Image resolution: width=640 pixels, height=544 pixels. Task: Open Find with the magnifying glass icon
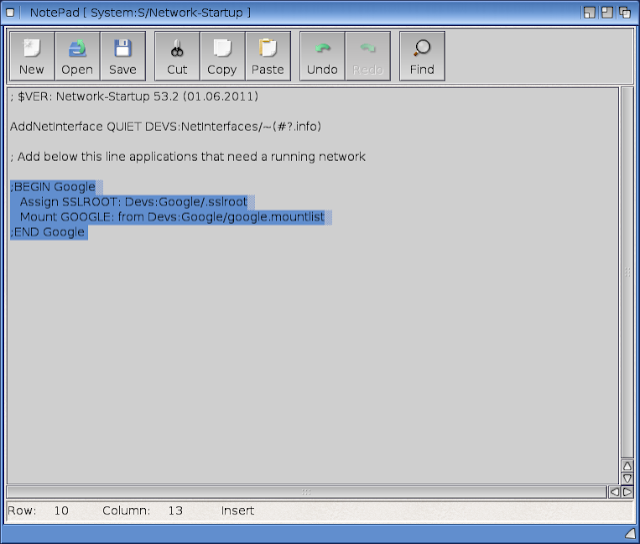point(422,56)
